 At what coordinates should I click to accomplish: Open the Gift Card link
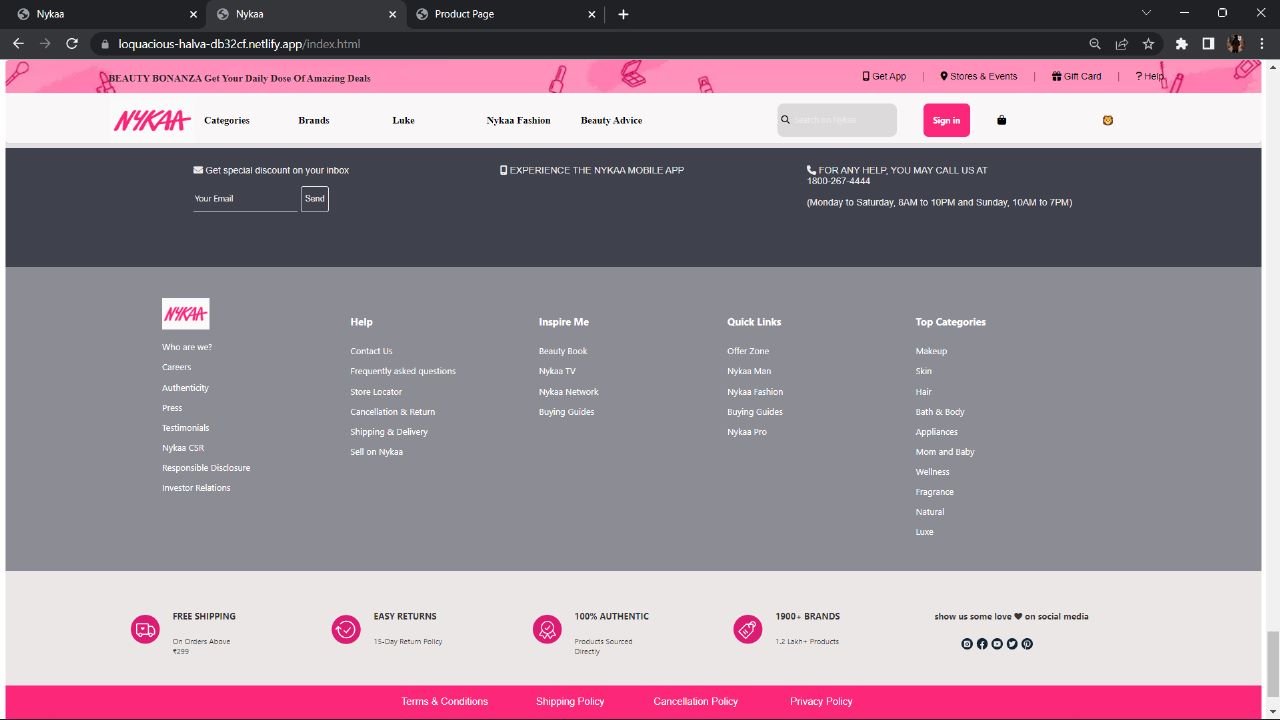[x=1076, y=76]
